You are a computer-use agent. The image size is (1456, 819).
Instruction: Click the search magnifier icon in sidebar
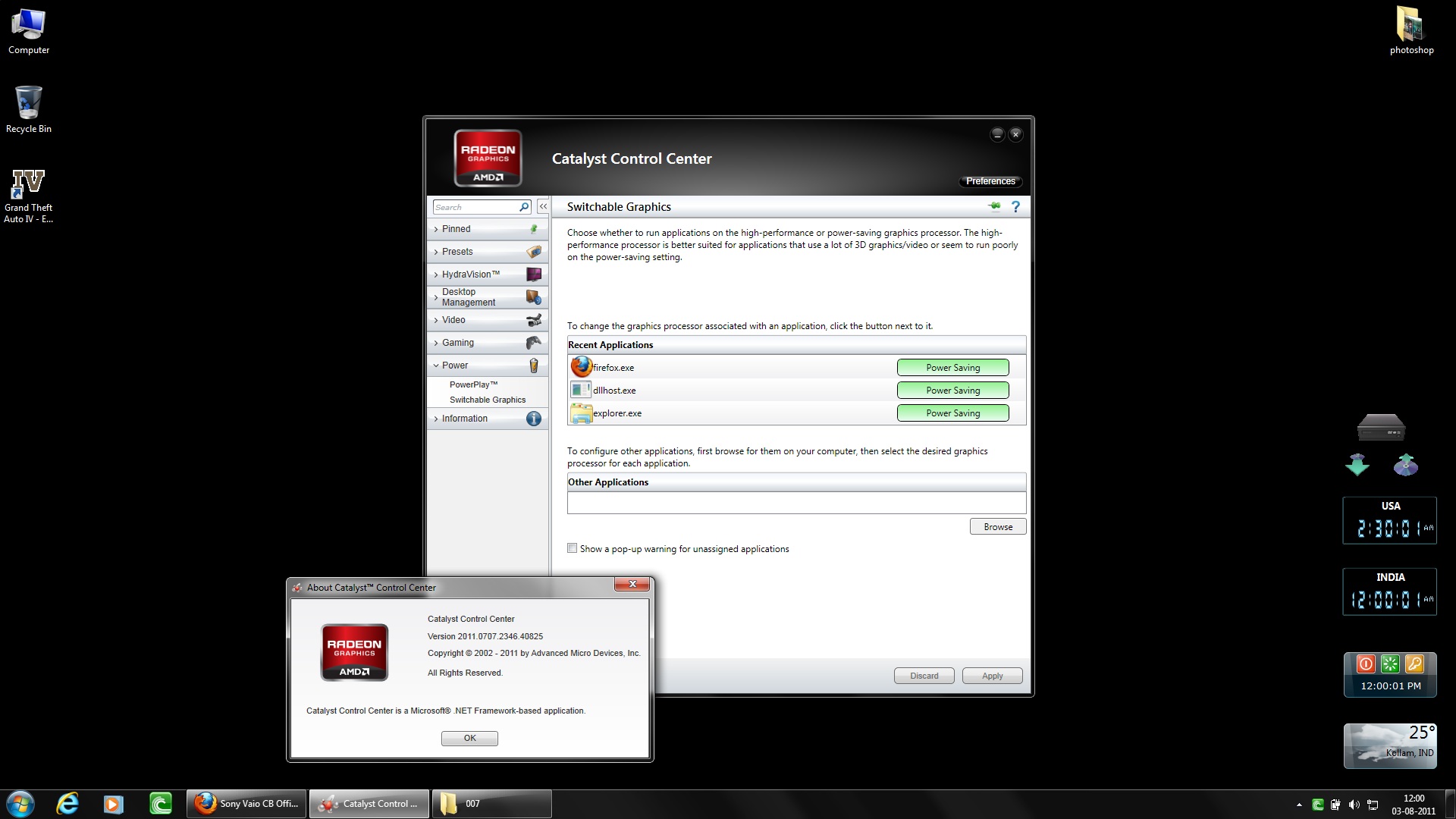[523, 207]
